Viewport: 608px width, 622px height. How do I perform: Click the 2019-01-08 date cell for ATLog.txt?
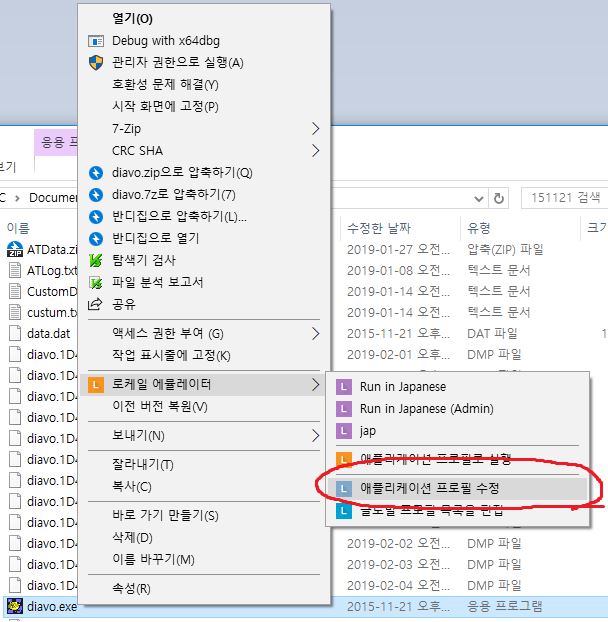click(398, 271)
